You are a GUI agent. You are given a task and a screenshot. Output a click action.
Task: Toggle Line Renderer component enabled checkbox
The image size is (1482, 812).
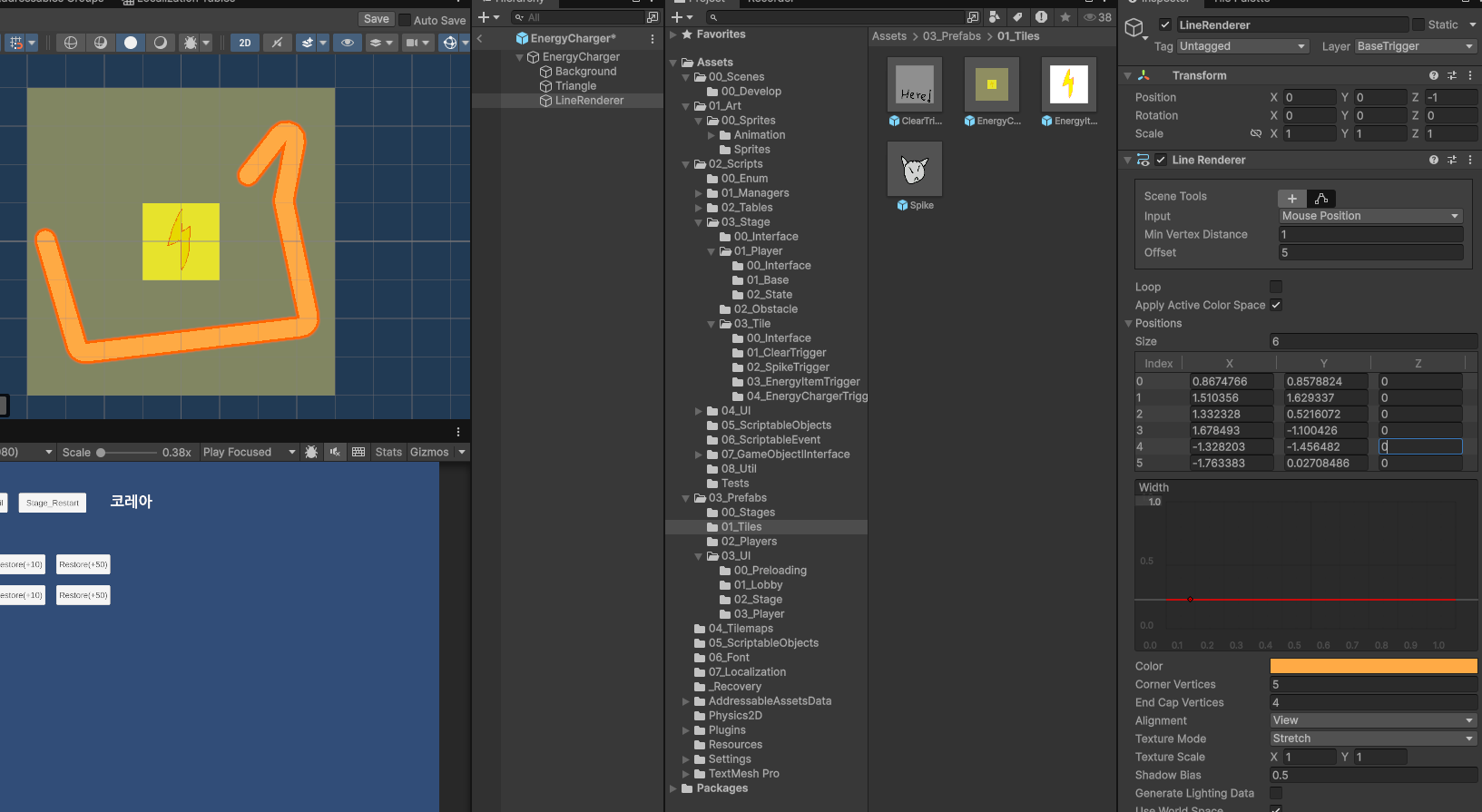[x=1161, y=160]
